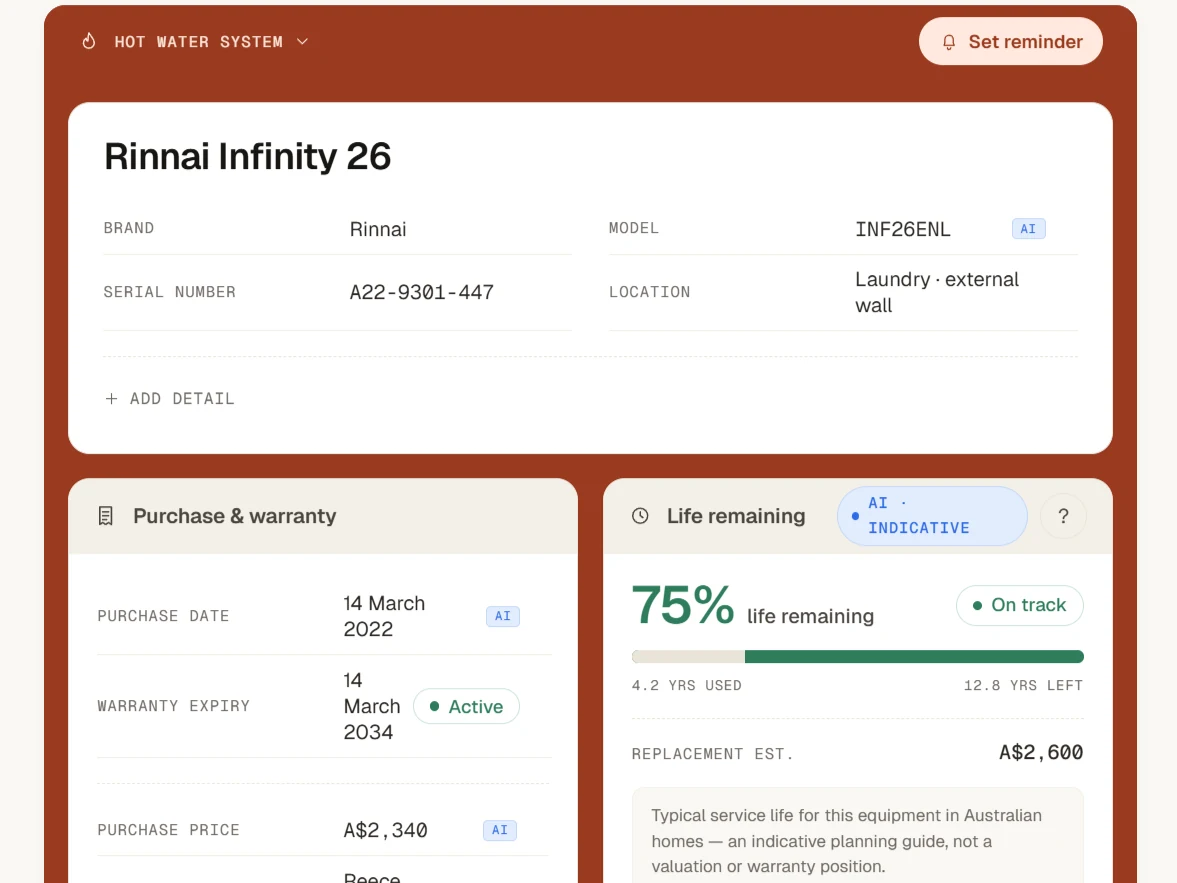This screenshot has height=883, width=1177.
Task: Click the WARRANTY EXPIRY field label
Action: pos(173,706)
